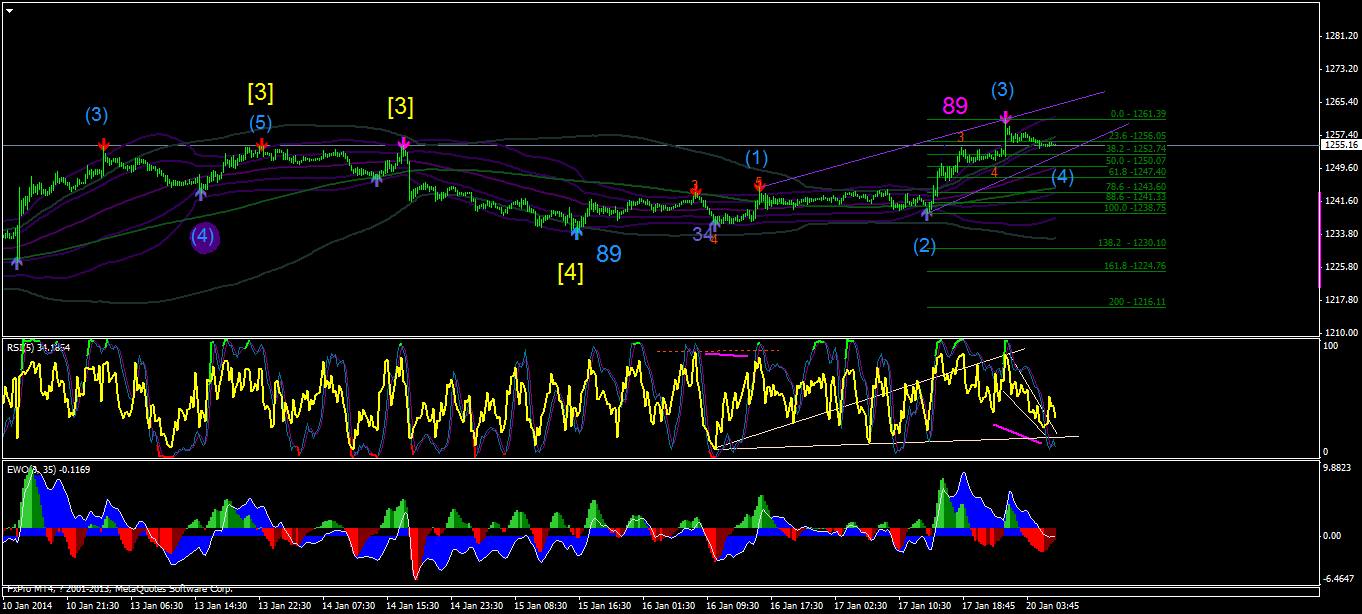Select the red down arrow below blue (1)
The width and height of the screenshot is (1362, 614).
[760, 185]
